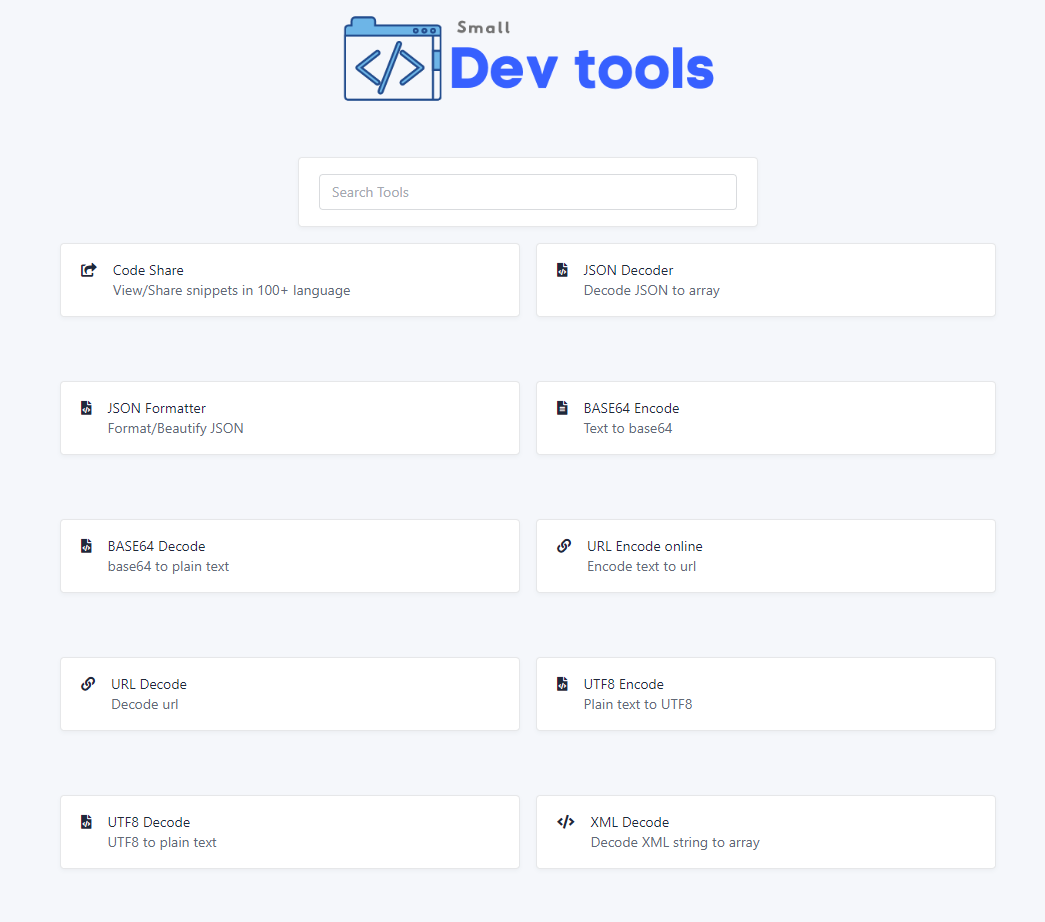Click the file icon beside UTF8 Encode

click(562, 684)
